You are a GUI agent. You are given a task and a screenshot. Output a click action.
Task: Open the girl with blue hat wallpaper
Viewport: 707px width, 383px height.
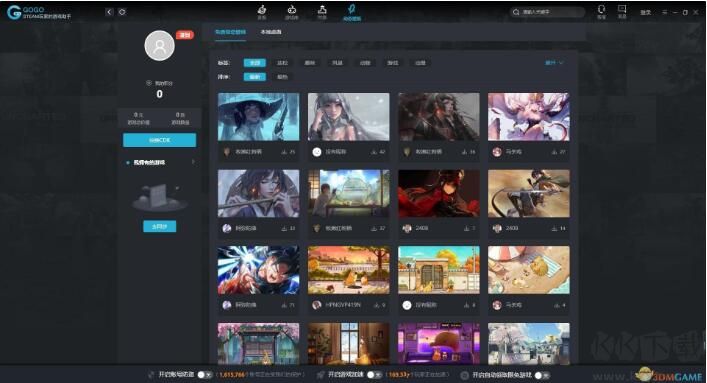point(258,117)
